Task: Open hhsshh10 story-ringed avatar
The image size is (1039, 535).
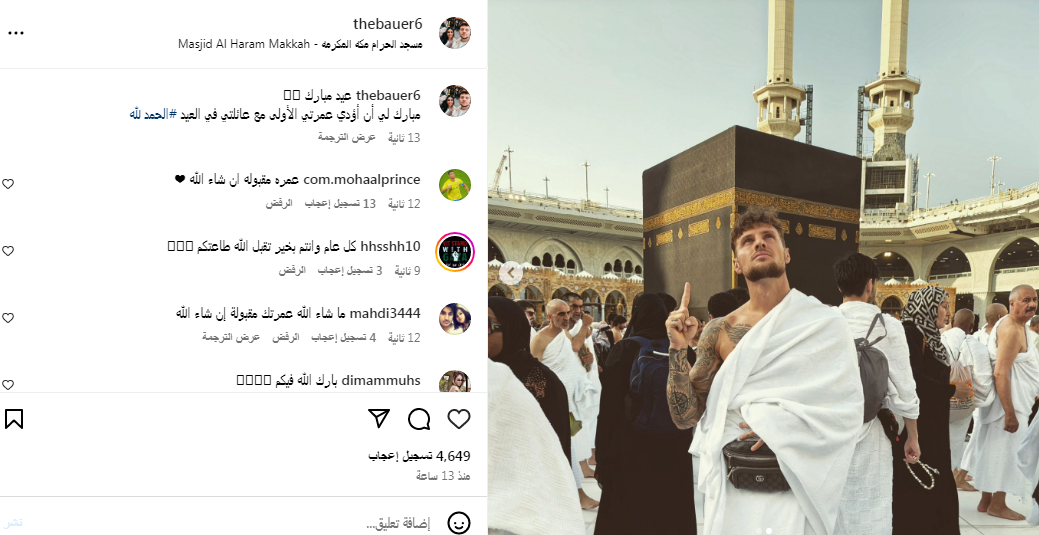Action: click(455, 252)
